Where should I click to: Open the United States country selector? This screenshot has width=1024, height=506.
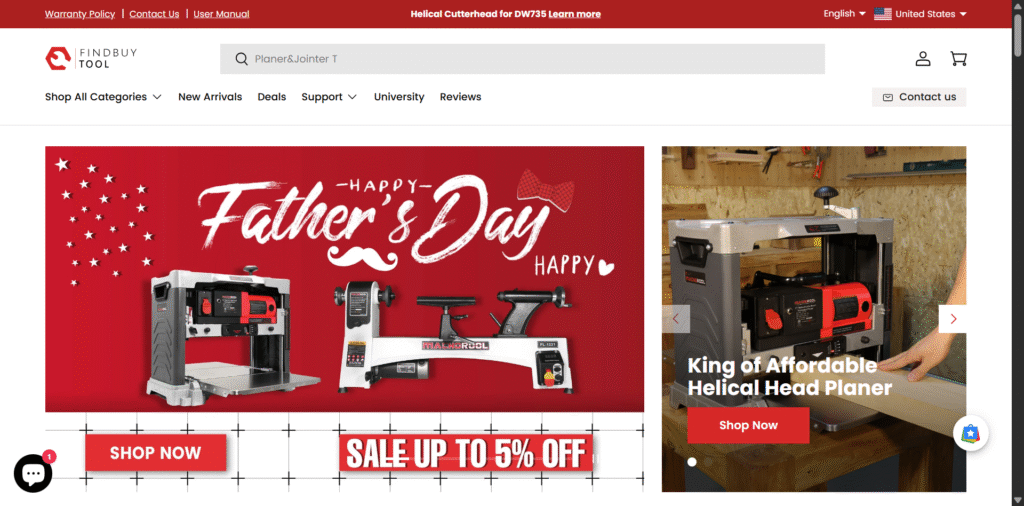(x=920, y=14)
